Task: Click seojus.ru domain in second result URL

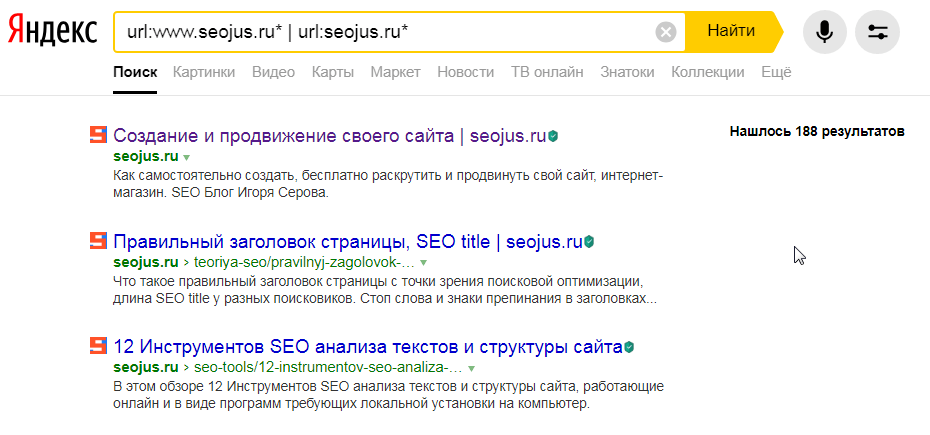Action: pos(146,262)
